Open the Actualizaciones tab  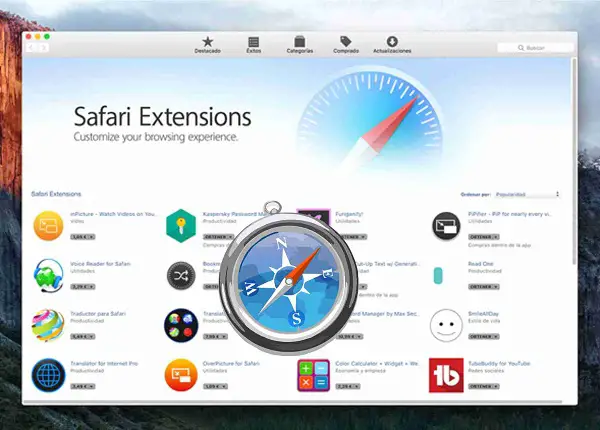pos(392,45)
